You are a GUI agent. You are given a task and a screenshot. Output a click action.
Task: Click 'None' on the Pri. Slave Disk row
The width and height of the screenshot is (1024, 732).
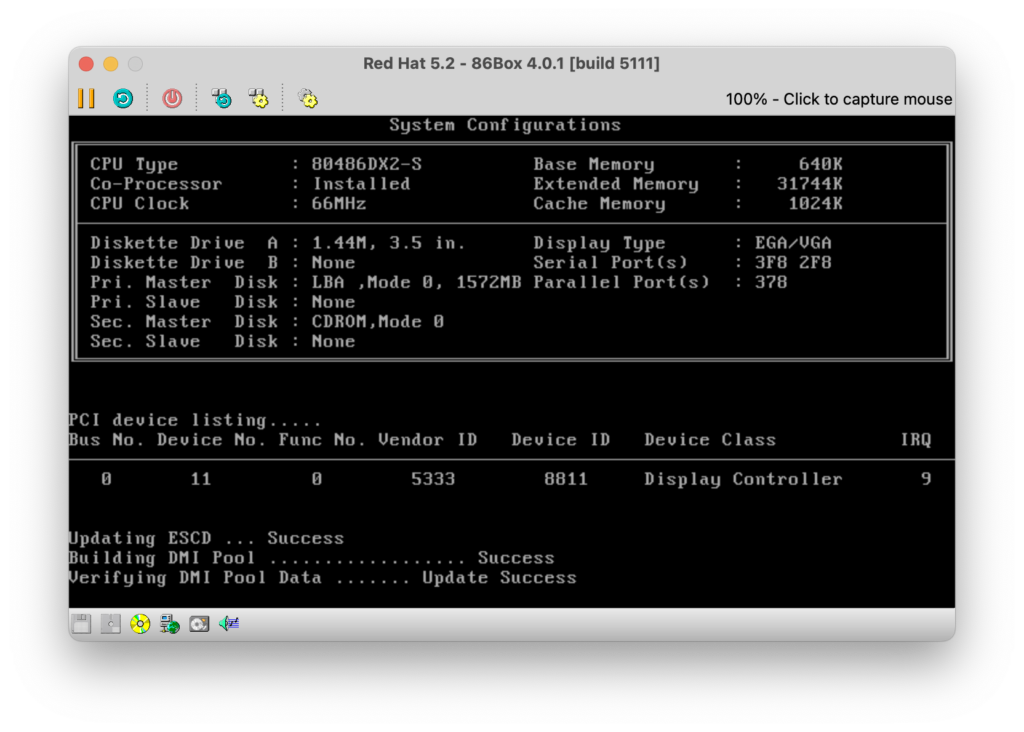333,302
